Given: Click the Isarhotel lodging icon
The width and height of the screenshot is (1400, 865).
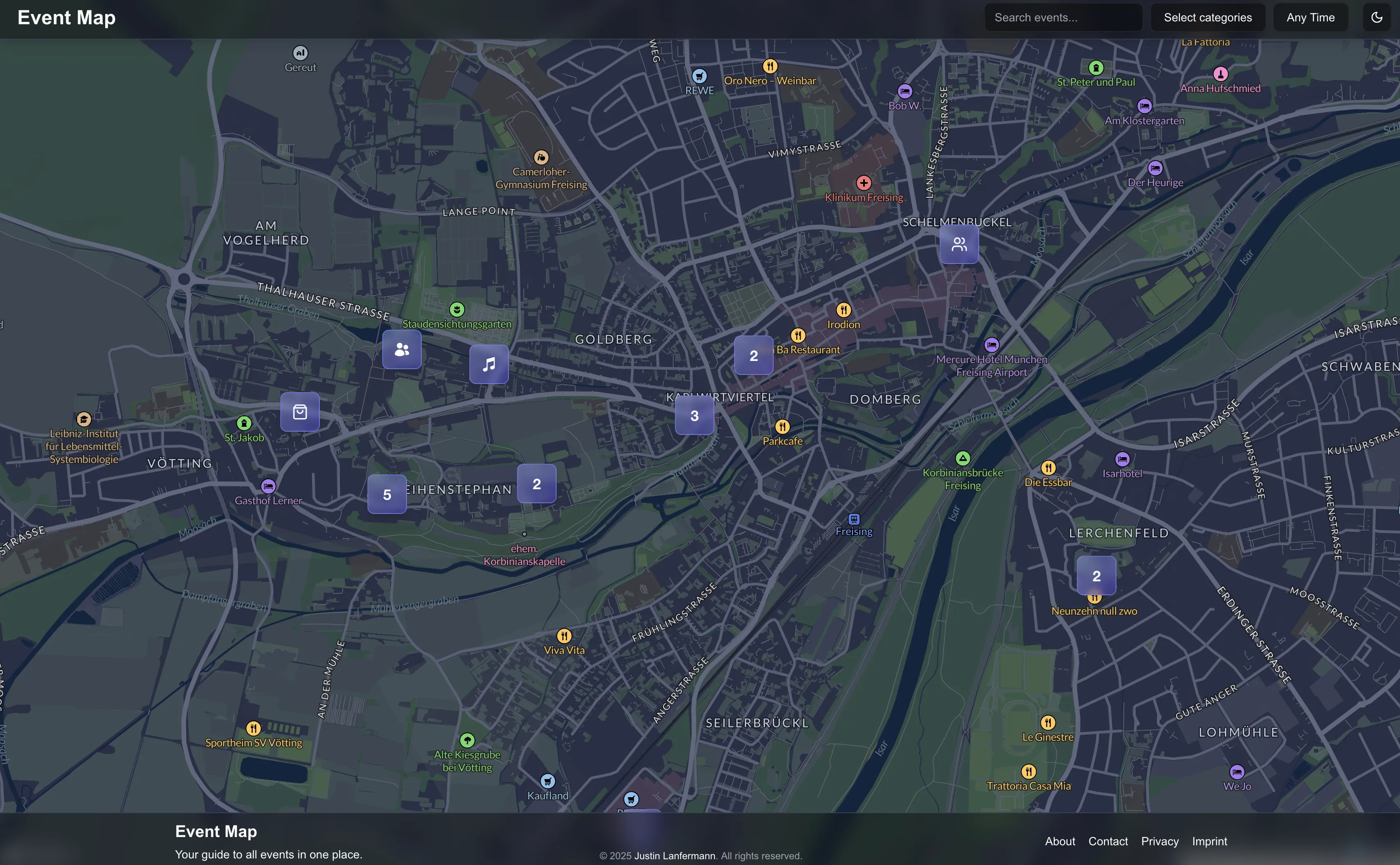Looking at the screenshot, I should pos(1123,459).
